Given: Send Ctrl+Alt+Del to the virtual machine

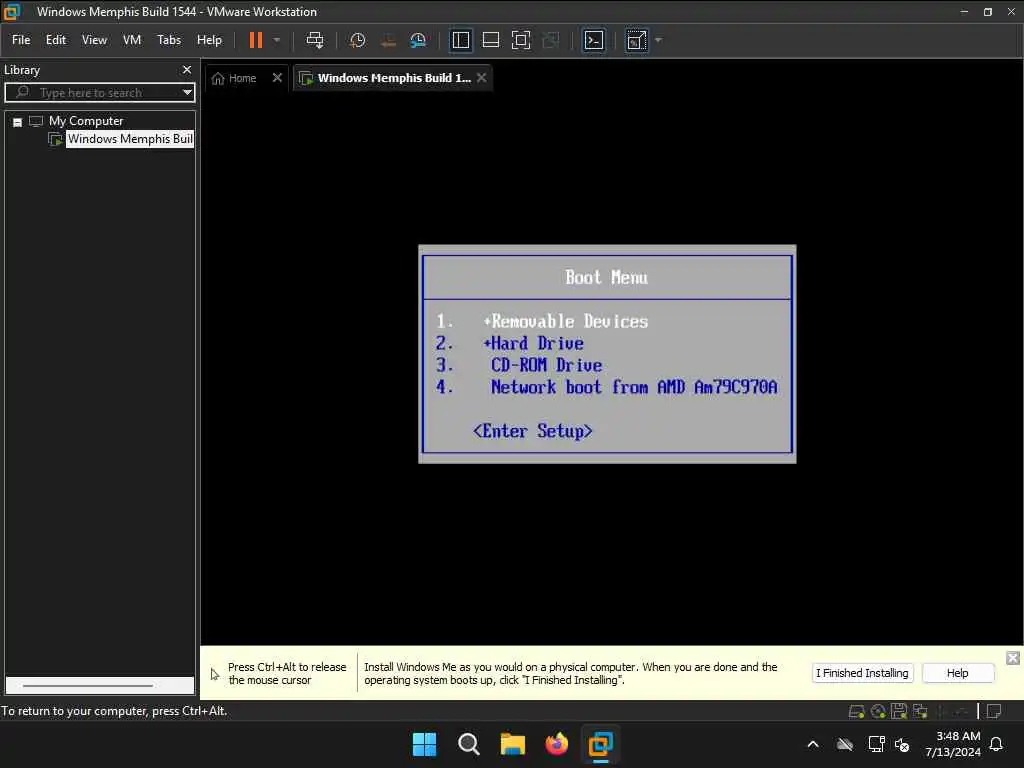Looking at the screenshot, I should click(x=315, y=40).
